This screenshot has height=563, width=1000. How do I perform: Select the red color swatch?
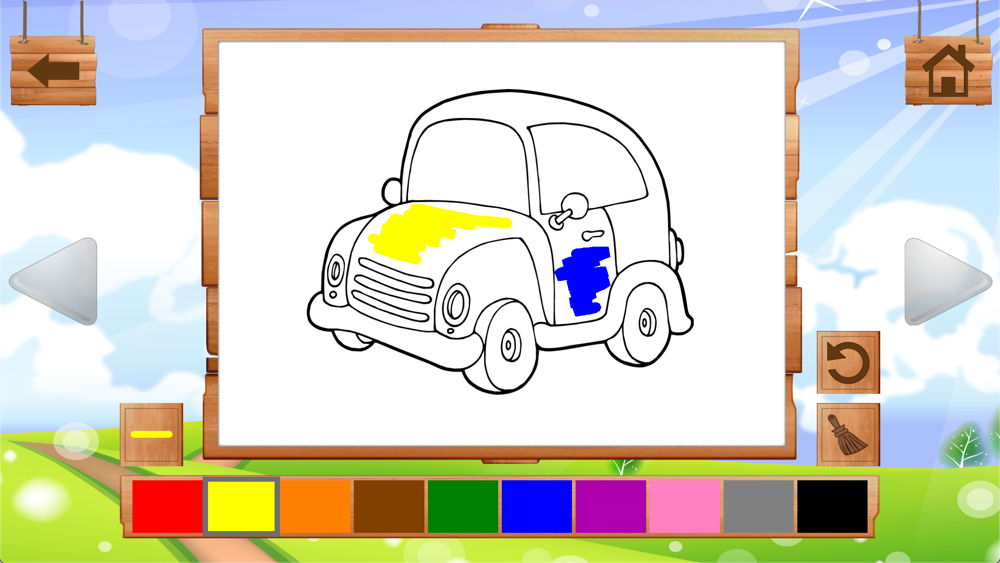167,506
